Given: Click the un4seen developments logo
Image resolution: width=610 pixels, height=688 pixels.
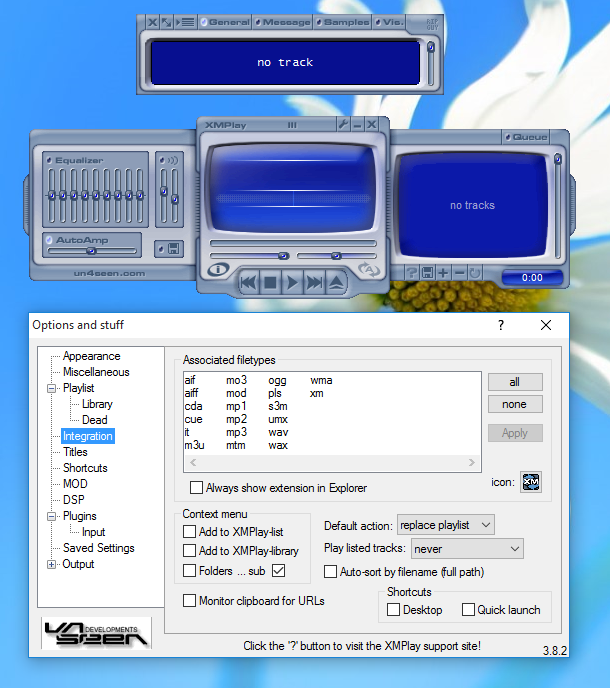Looking at the screenshot, I should tap(96, 634).
